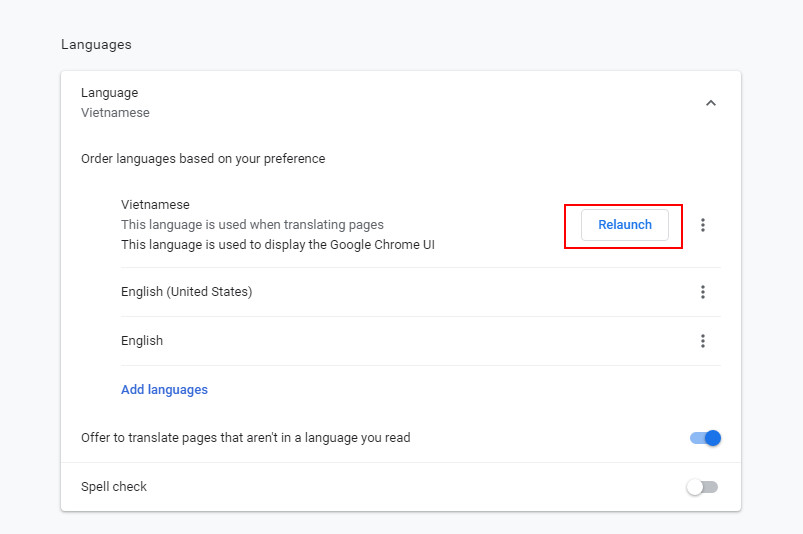Click the Vietnamese subtitle under Language header
Screen dimensions: 803x534
pos(115,113)
